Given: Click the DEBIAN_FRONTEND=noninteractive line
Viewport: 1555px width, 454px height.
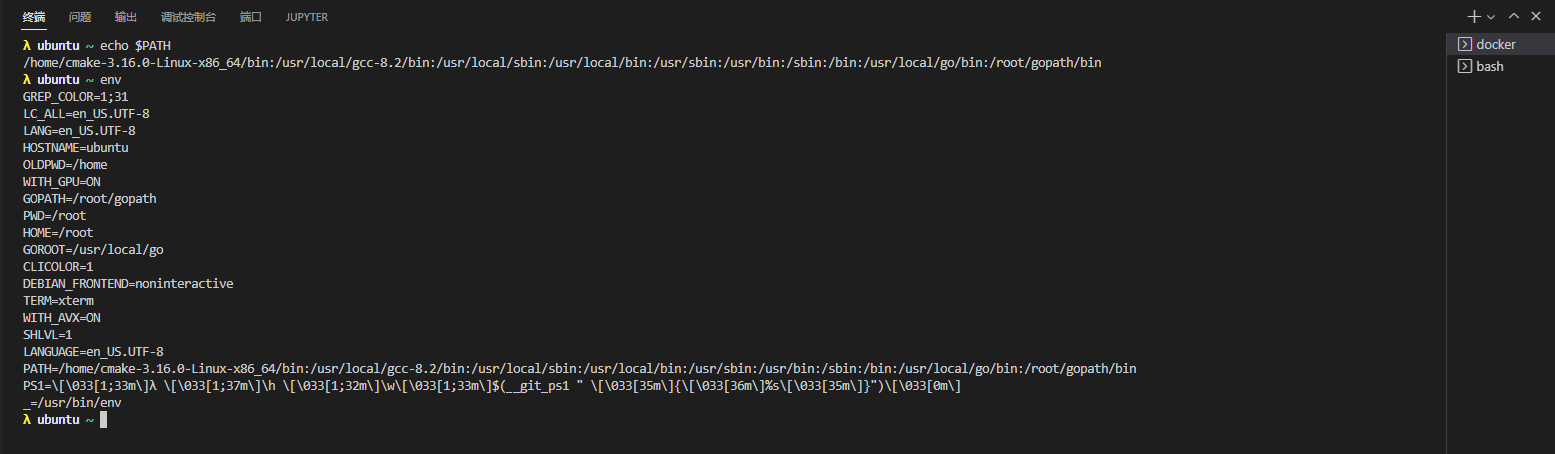Looking at the screenshot, I should click(x=128, y=284).
